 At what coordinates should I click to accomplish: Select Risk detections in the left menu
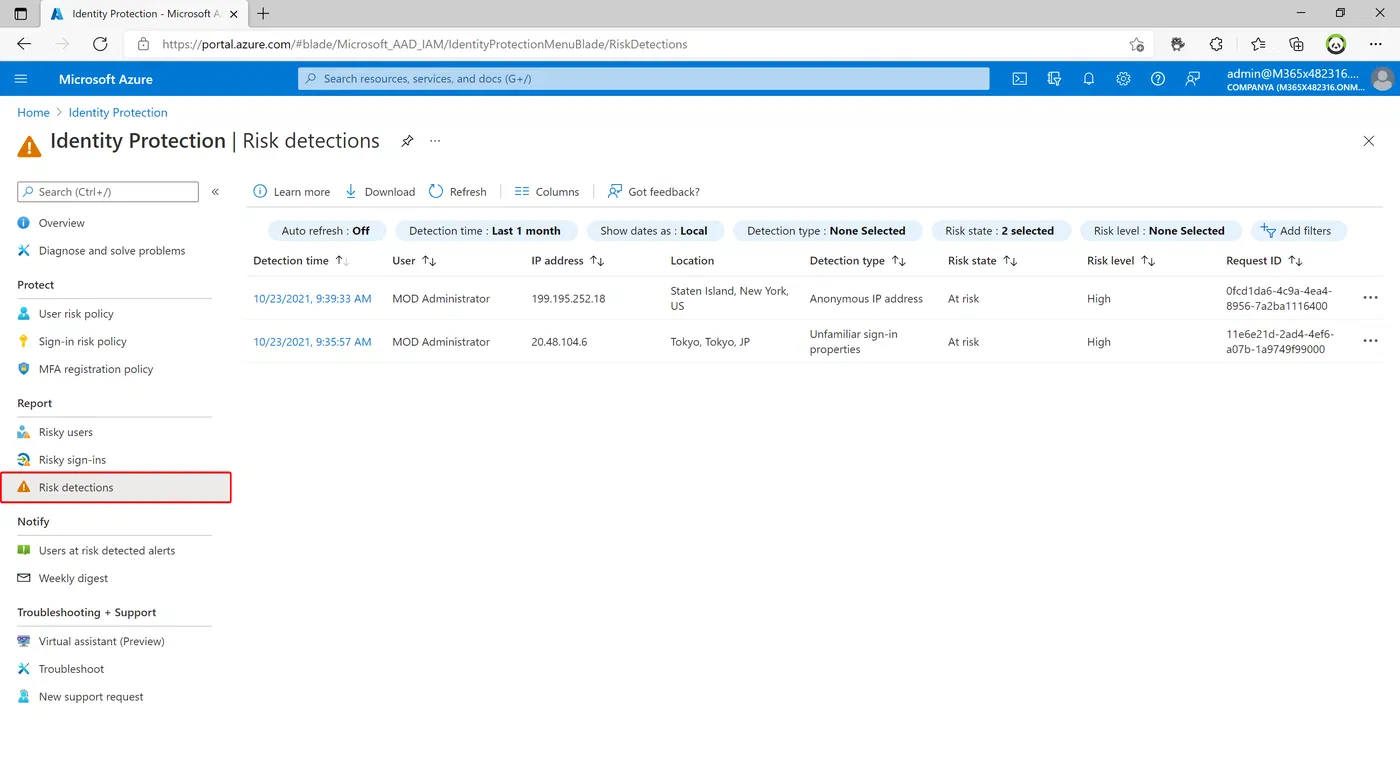click(x=115, y=488)
